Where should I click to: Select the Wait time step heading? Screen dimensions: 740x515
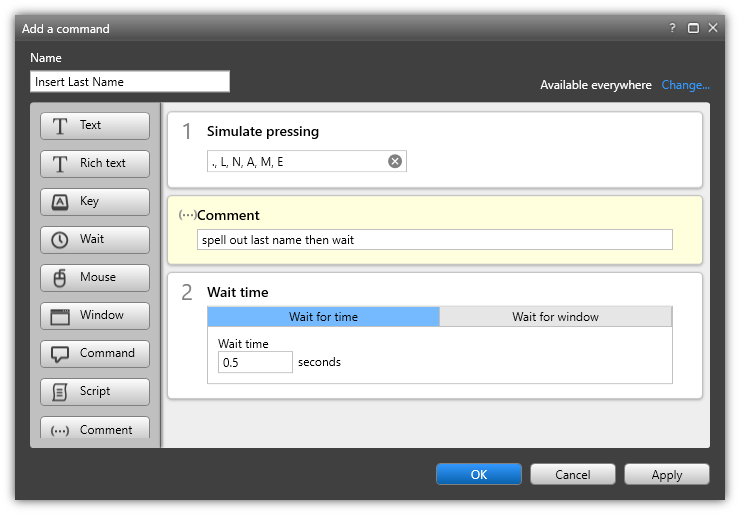tap(237, 292)
